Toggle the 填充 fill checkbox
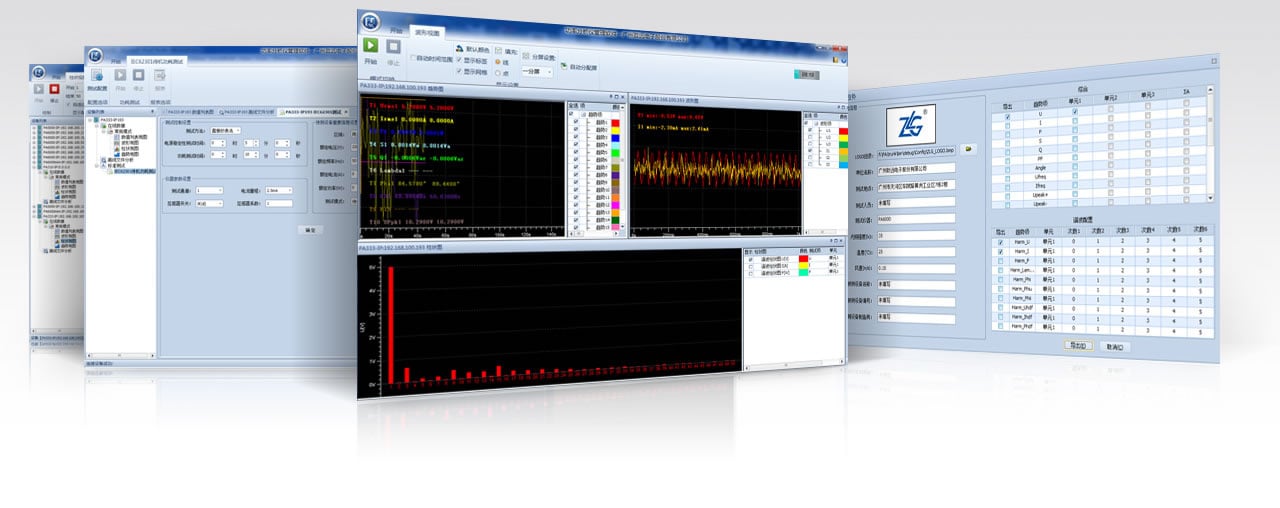This screenshot has height=508, width=1280. tap(498, 49)
